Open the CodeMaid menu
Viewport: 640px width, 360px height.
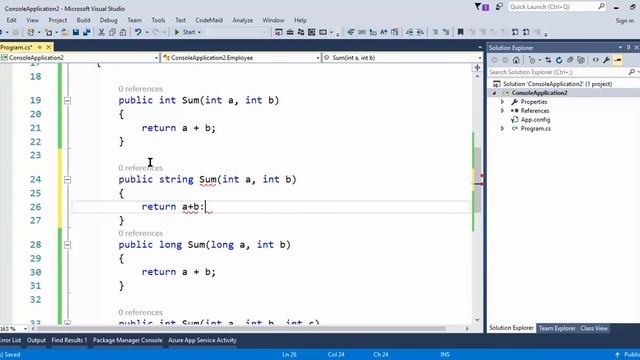click(x=209, y=20)
